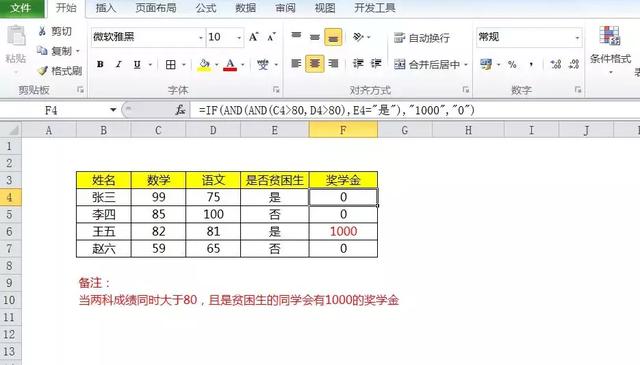Image resolution: width=640 pixels, height=365 pixels.
Task: Align text left
Action: click(296, 63)
